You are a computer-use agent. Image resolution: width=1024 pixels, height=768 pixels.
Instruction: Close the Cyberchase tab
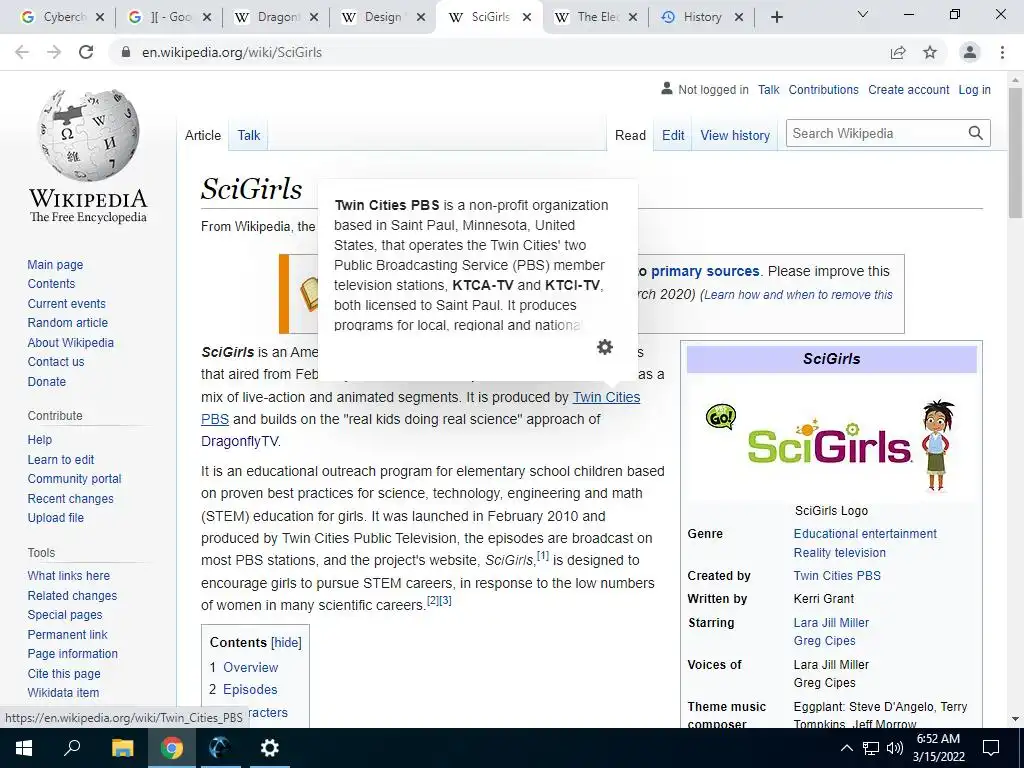pyautogui.click(x=100, y=17)
